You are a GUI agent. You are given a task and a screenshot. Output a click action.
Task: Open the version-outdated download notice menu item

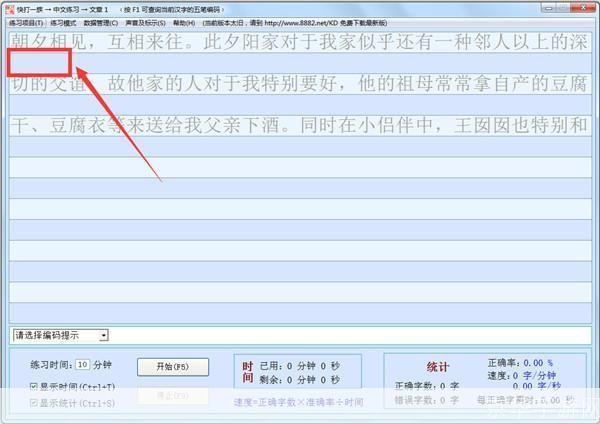[295, 23]
